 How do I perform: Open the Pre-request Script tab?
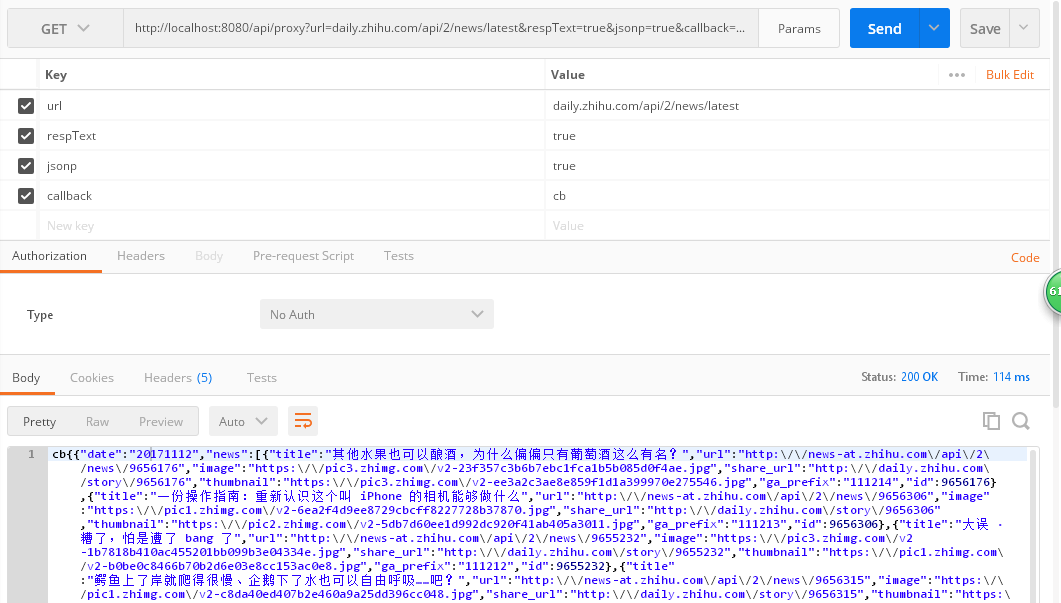coord(303,256)
